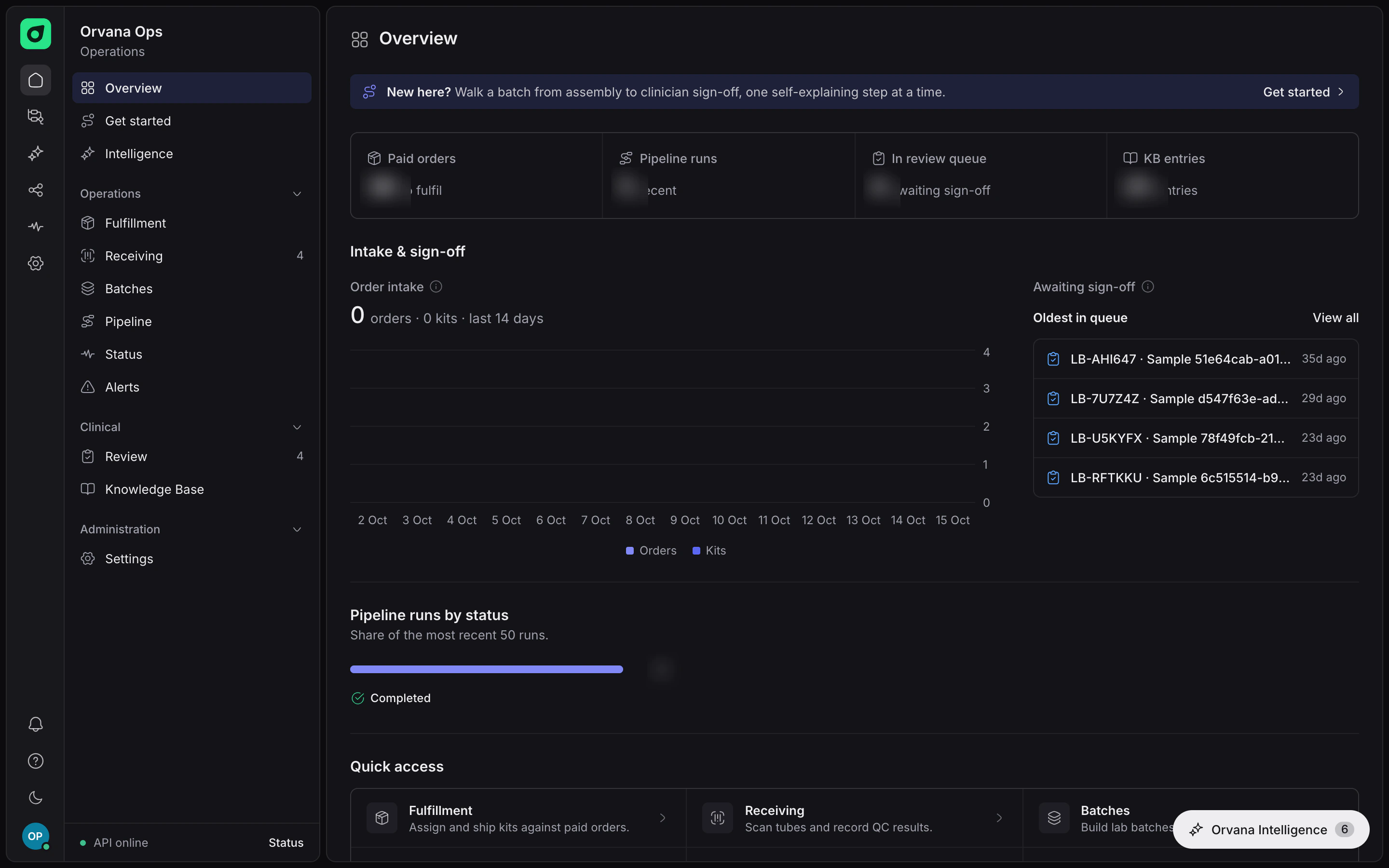Collapse the Operations section chevron

click(297, 194)
